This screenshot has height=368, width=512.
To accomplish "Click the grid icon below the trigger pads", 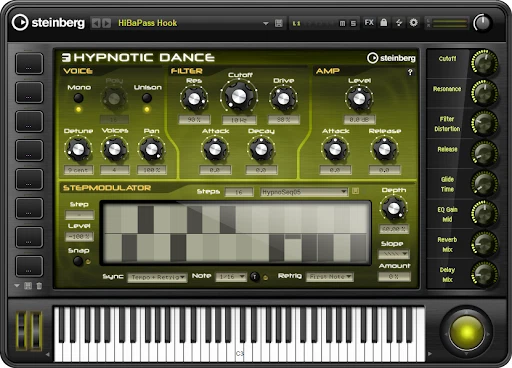I will tap(28, 286).
